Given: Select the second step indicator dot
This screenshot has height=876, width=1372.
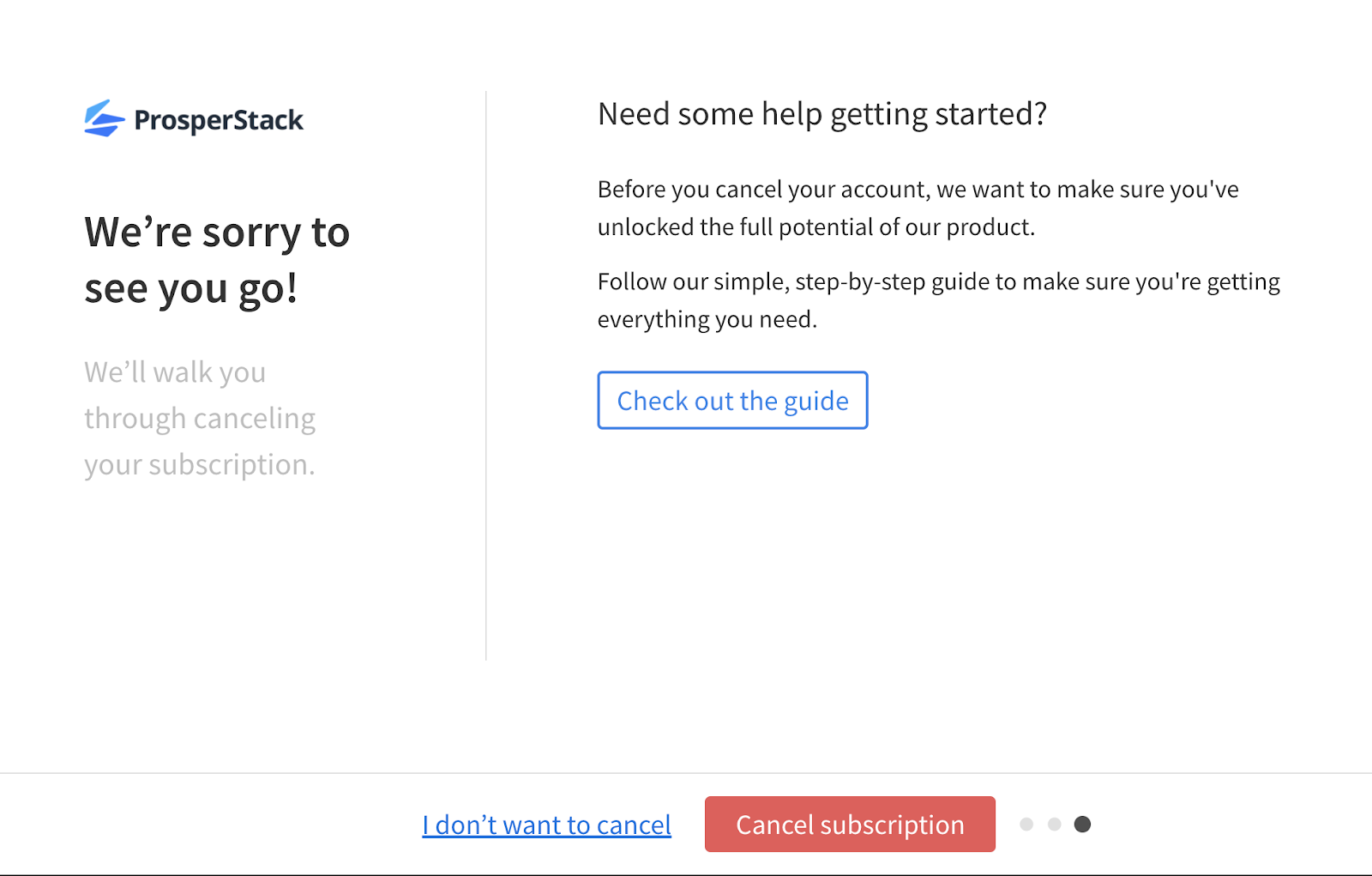Looking at the screenshot, I should tap(1055, 825).
